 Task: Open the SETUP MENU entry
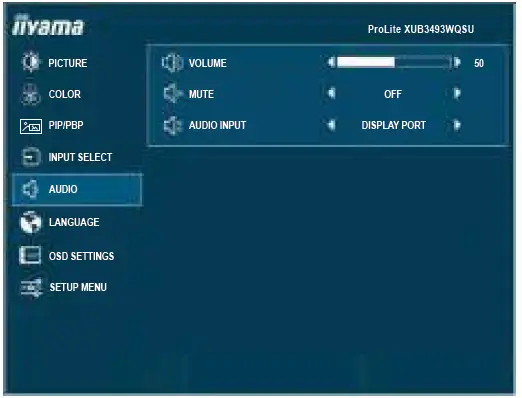point(78,287)
